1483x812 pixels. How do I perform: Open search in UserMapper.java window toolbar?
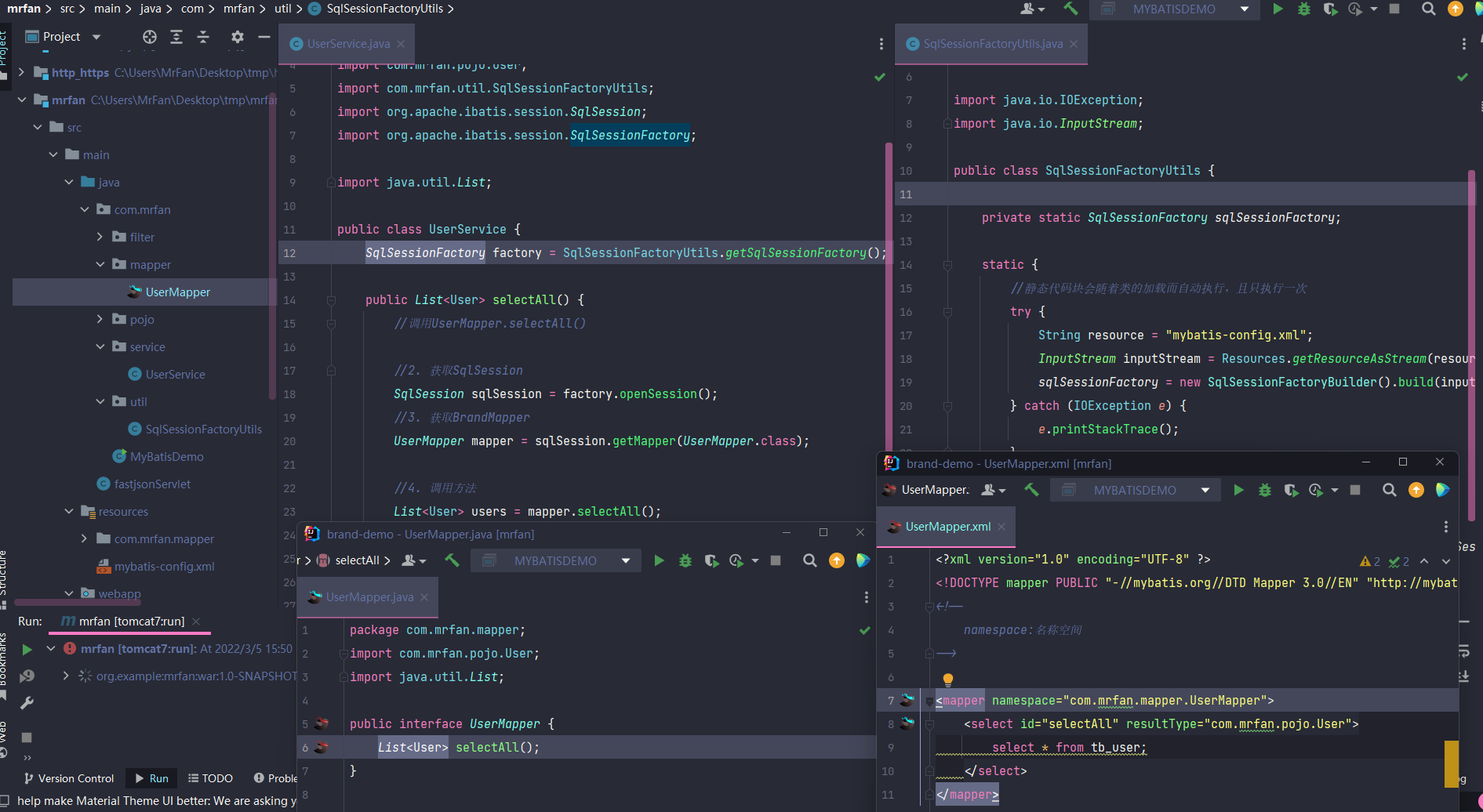(x=810, y=560)
